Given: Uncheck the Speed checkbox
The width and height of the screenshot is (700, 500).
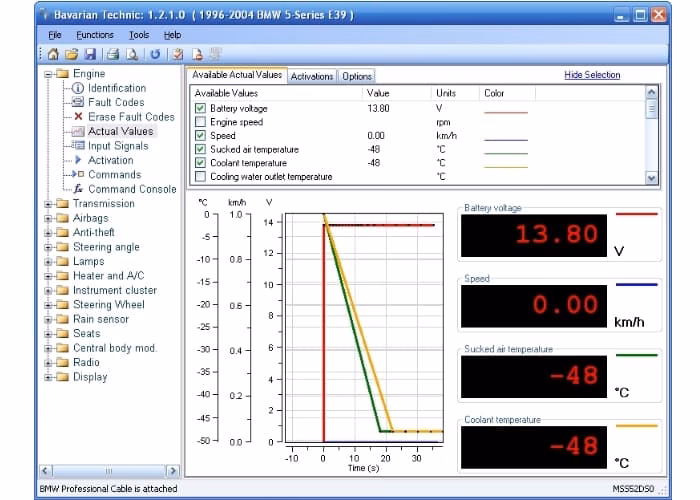Looking at the screenshot, I should [x=200, y=136].
